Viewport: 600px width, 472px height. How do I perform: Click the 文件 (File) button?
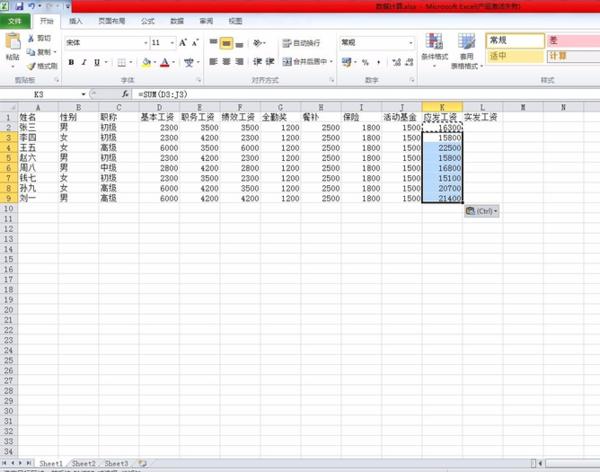pos(16,20)
